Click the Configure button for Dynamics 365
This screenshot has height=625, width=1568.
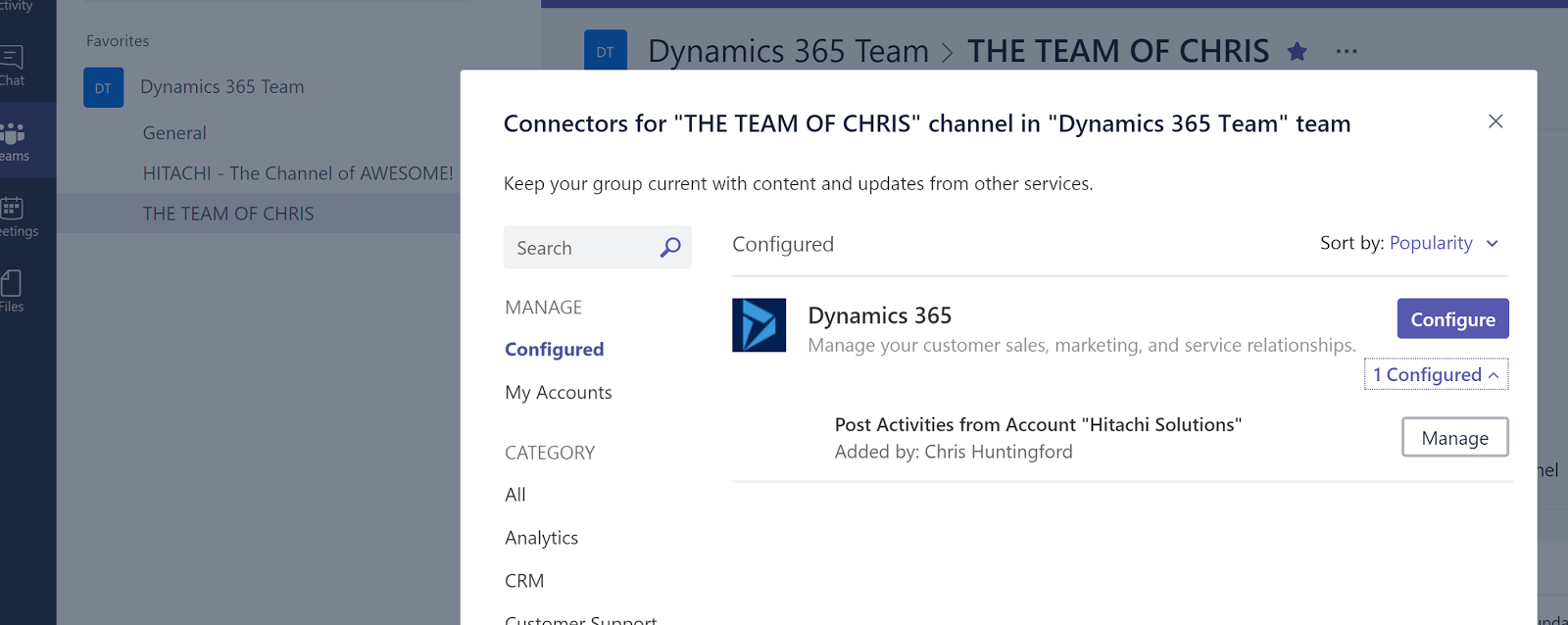click(1452, 319)
